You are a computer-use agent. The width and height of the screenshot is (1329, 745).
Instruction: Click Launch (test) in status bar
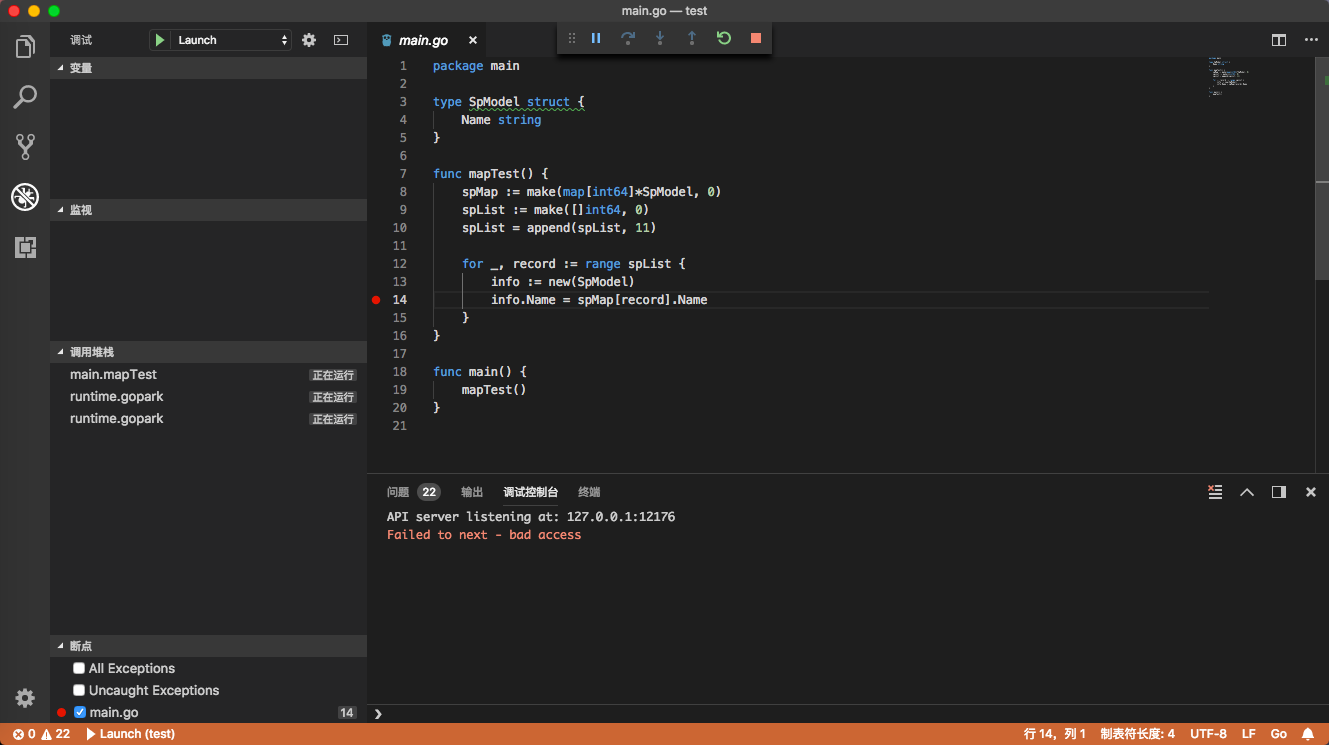tap(131, 734)
